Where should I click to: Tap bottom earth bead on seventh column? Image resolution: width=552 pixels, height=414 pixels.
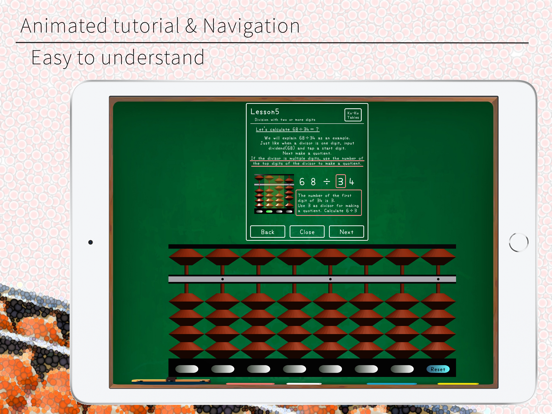(x=402, y=350)
